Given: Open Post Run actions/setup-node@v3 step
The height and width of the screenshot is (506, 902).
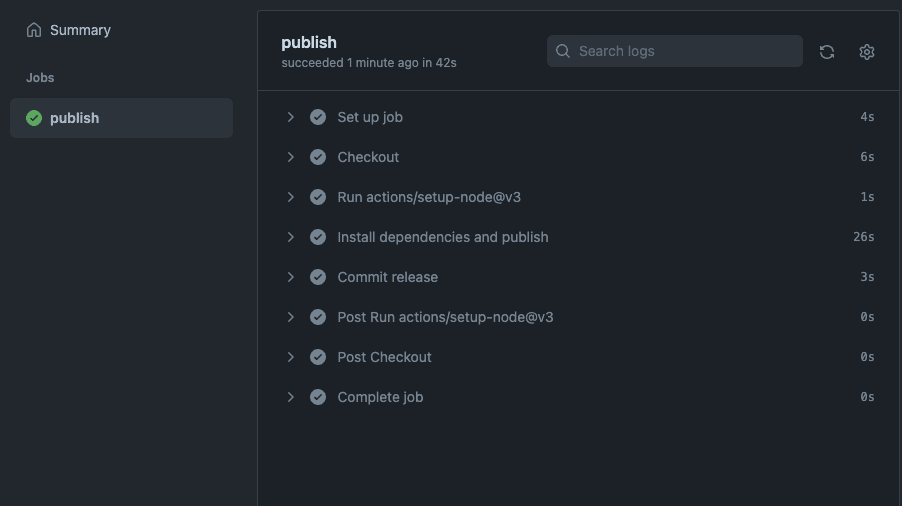Looking at the screenshot, I should click(x=445, y=317).
